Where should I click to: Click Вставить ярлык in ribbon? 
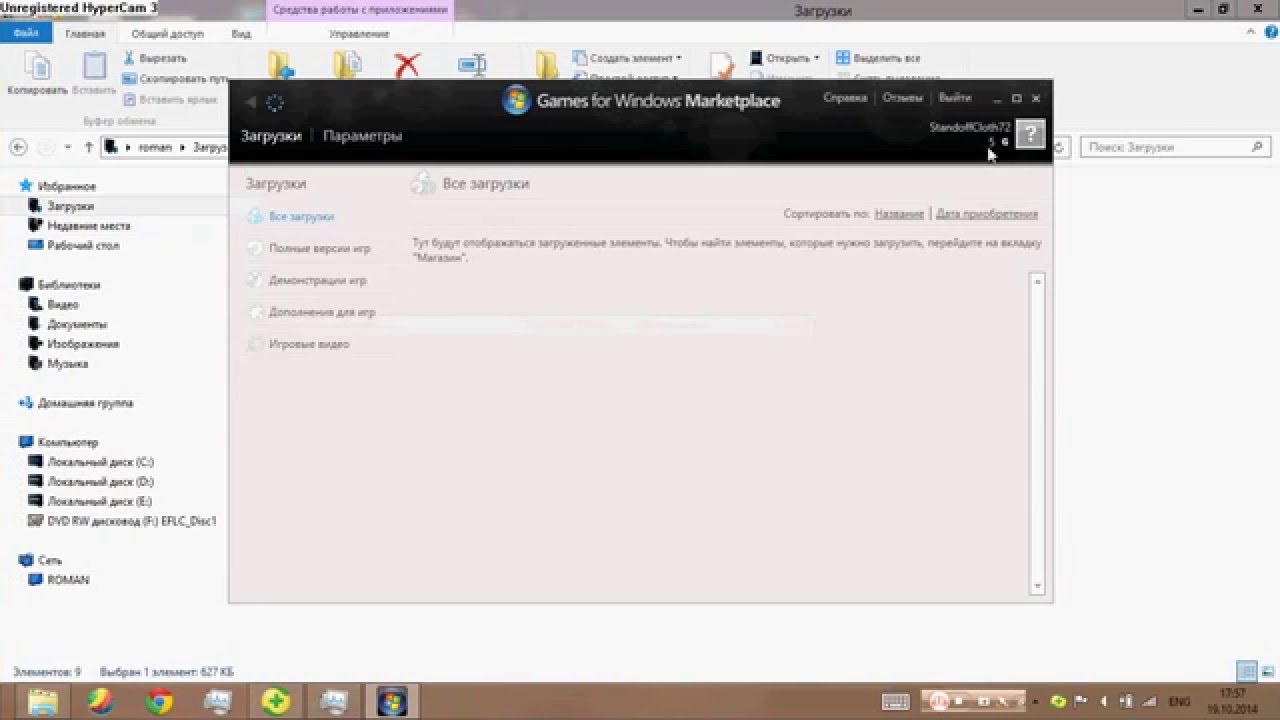(170, 99)
